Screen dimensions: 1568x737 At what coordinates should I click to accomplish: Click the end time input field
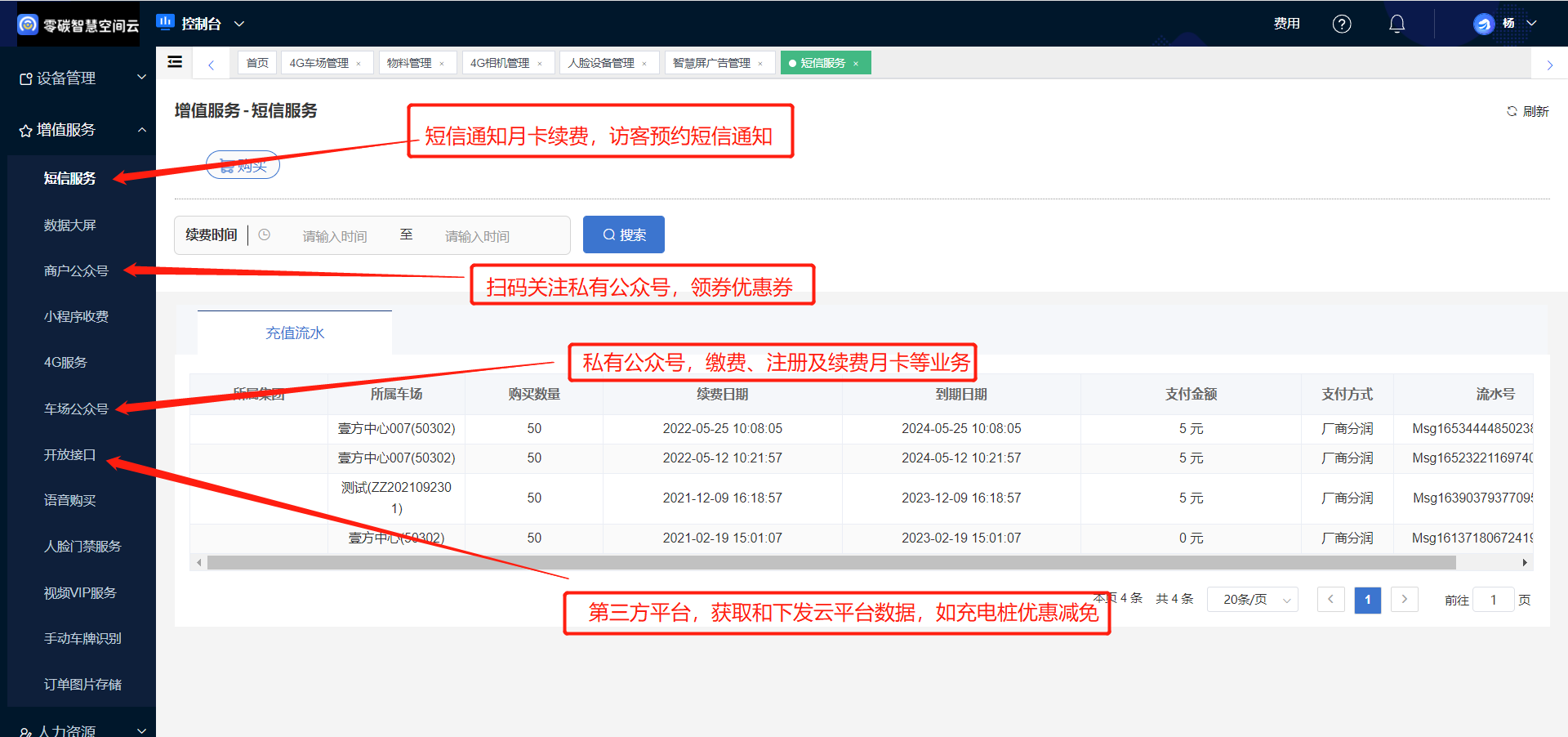click(x=477, y=235)
